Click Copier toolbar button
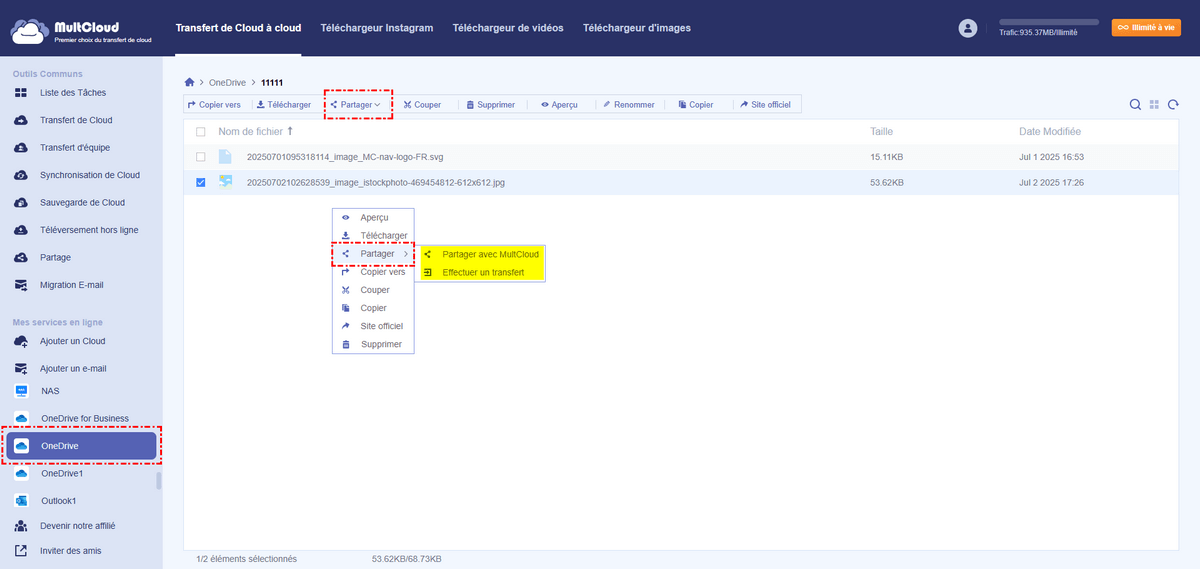1200x569 pixels. click(696, 104)
